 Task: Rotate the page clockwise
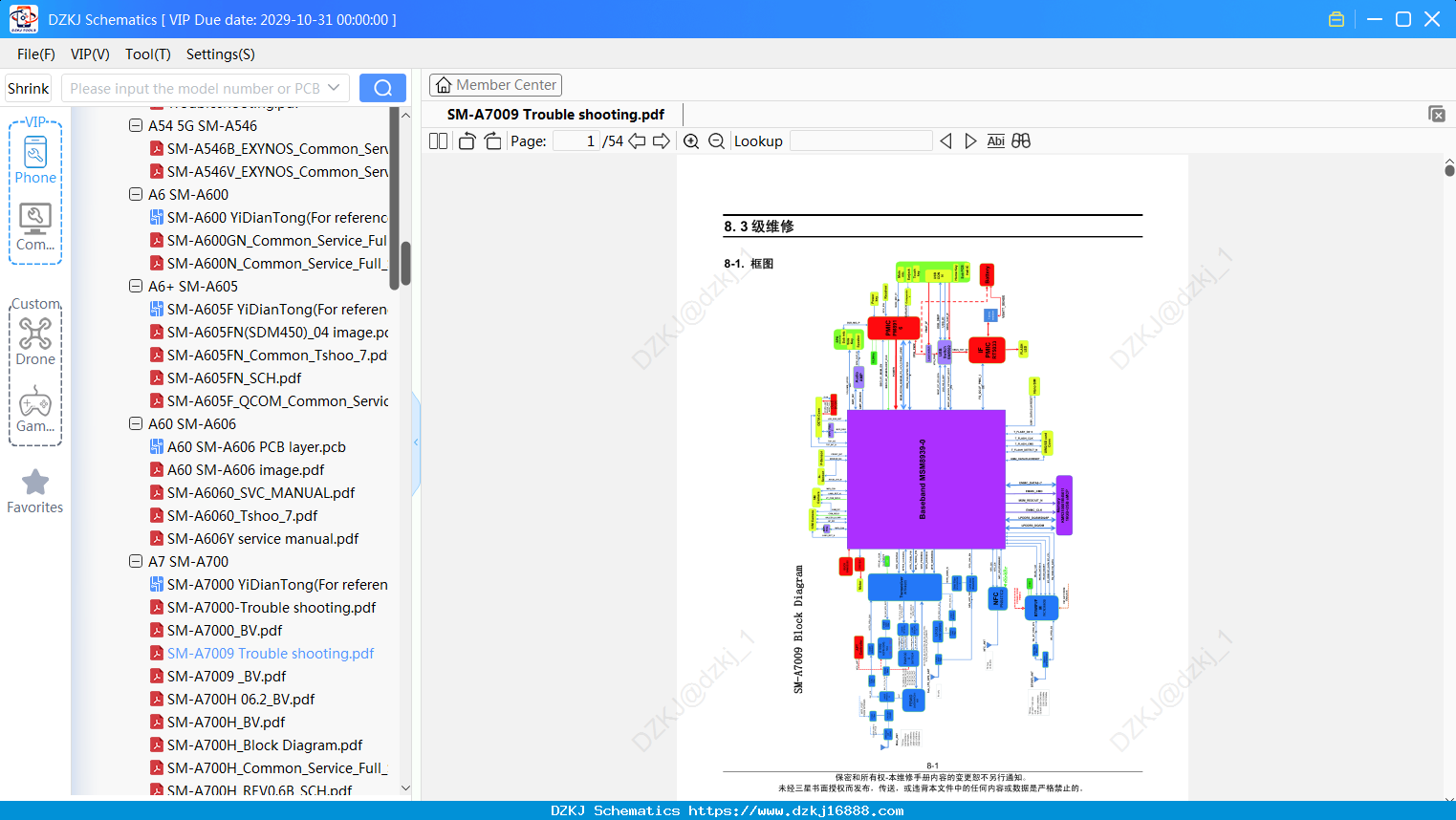pos(492,140)
